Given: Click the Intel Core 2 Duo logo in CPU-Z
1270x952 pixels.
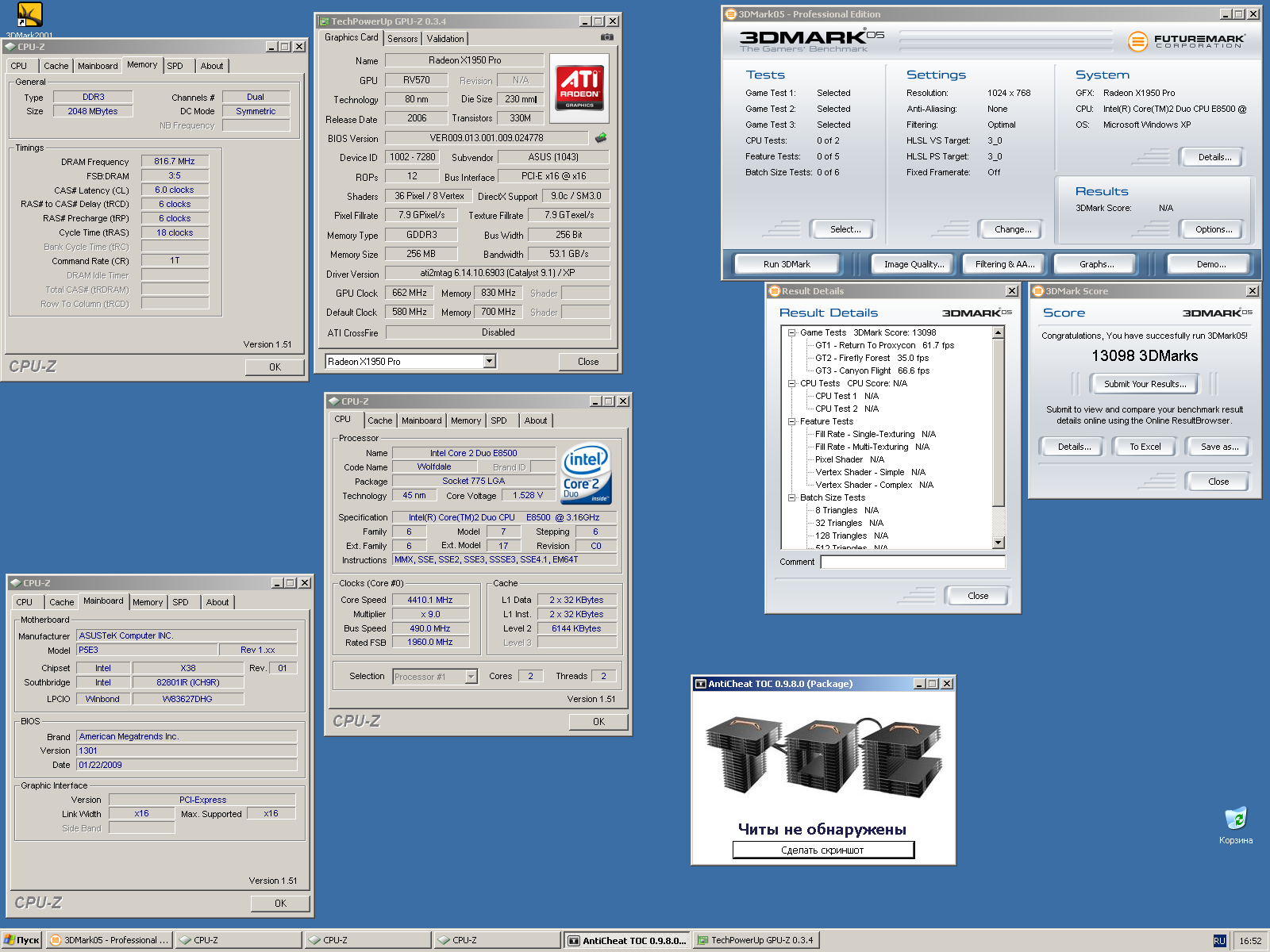Looking at the screenshot, I should tap(586, 474).
